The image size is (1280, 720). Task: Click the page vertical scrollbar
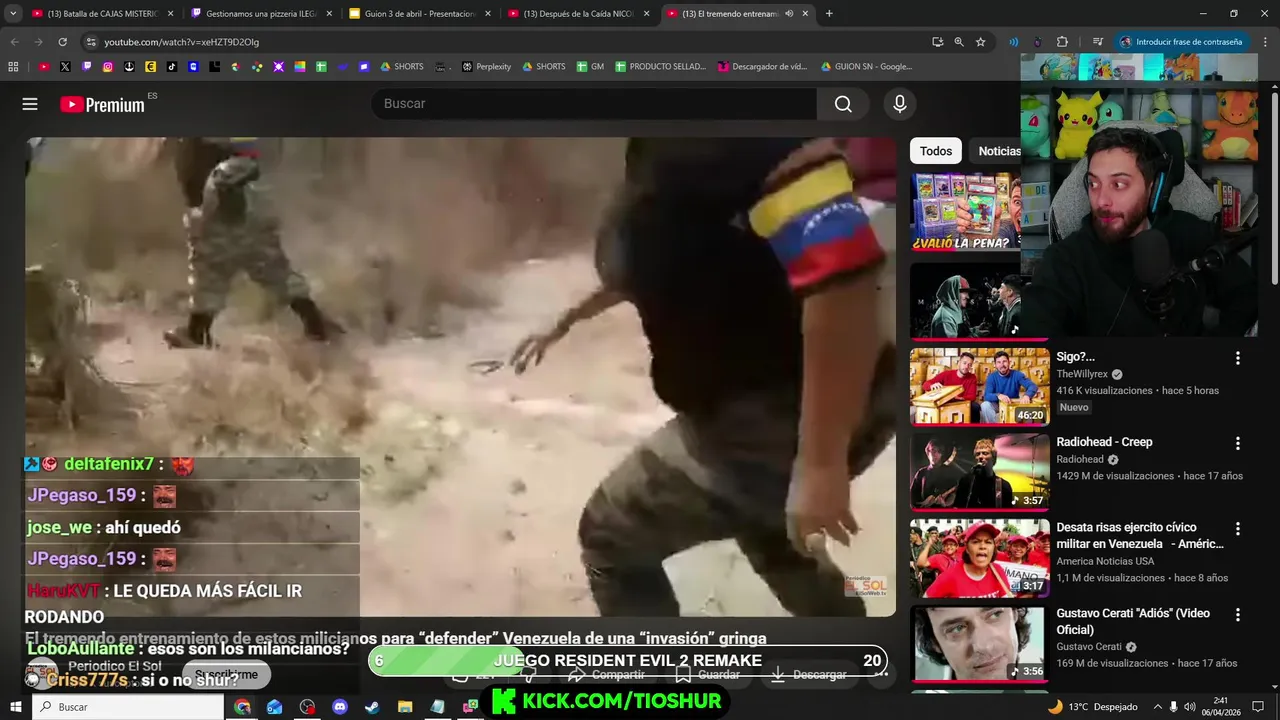[x=1274, y=188]
